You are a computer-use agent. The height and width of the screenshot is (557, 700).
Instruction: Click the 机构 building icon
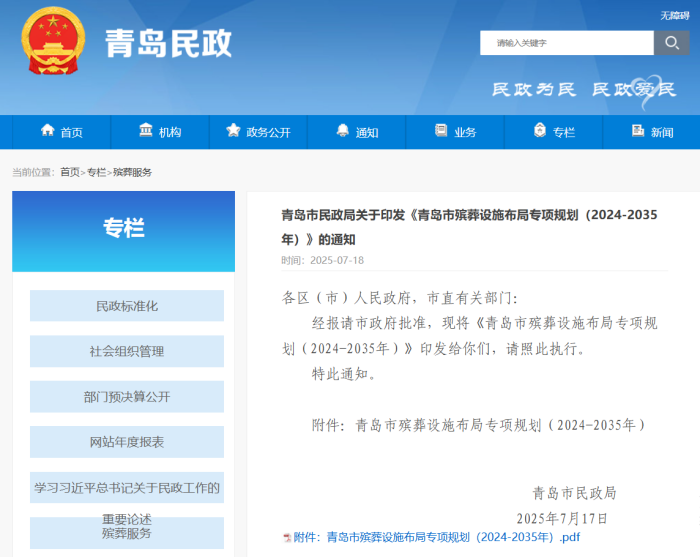(x=146, y=131)
